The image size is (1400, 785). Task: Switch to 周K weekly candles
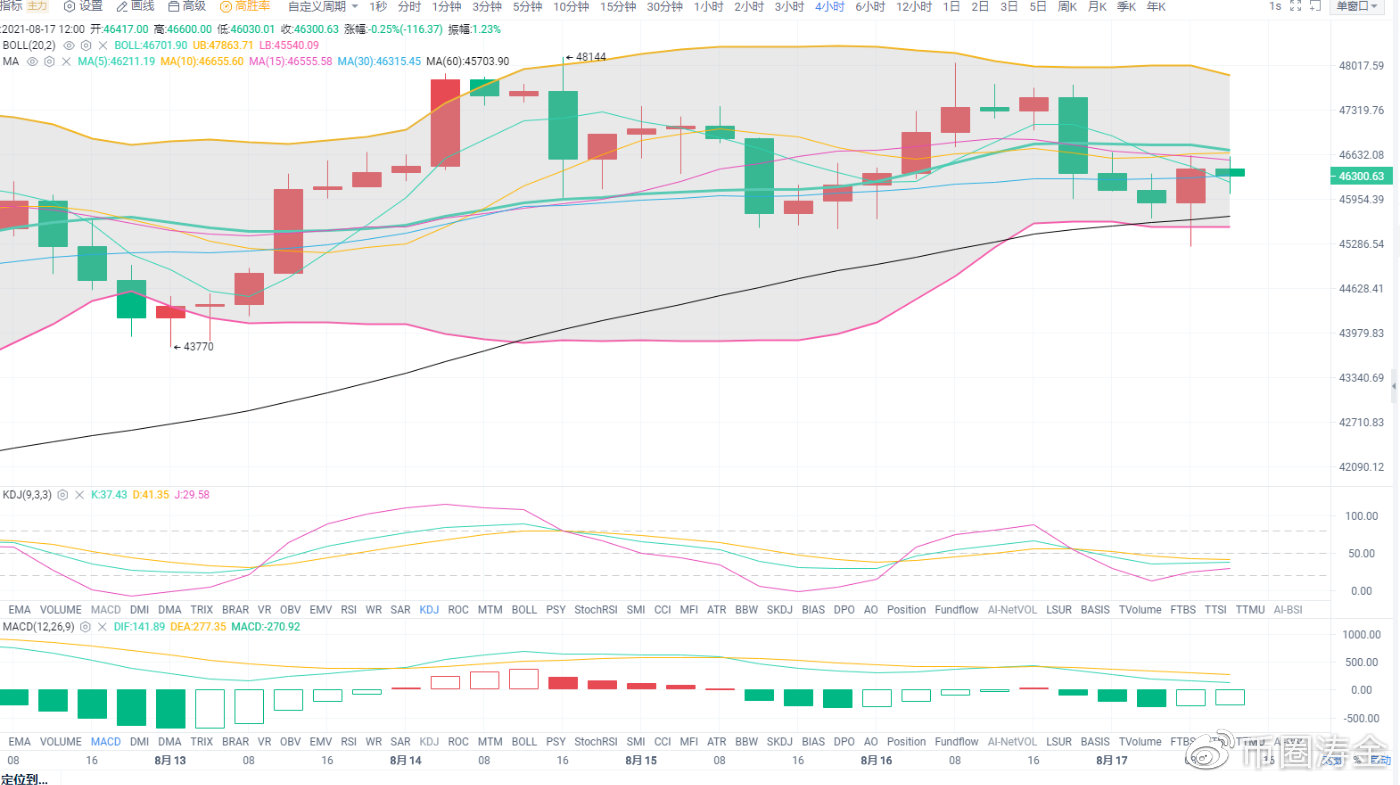(1067, 6)
